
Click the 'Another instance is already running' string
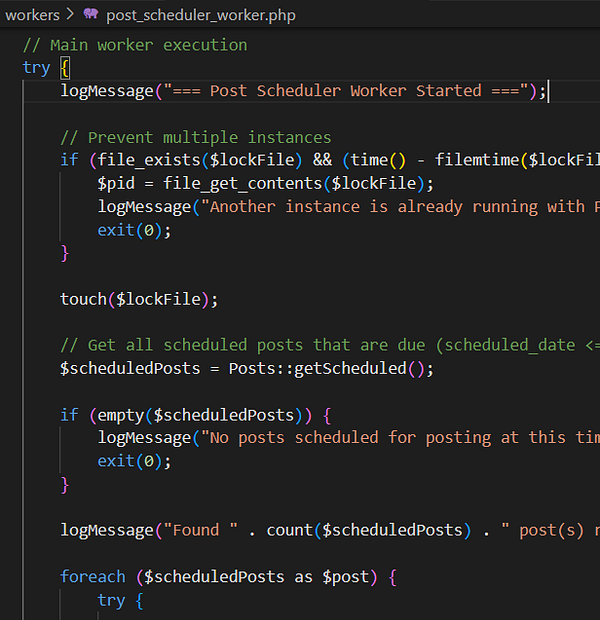coord(400,207)
